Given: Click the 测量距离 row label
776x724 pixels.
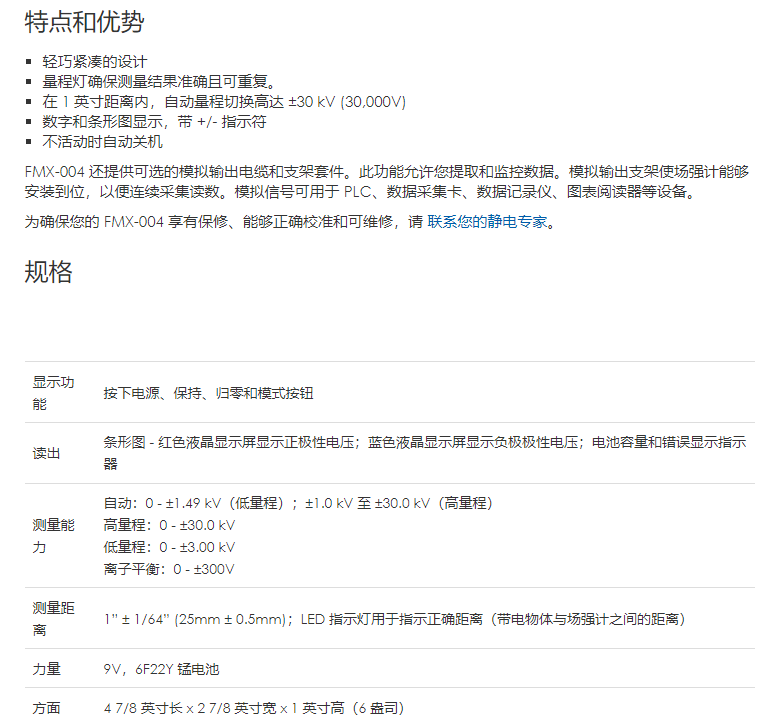Looking at the screenshot, I should pos(54,618).
